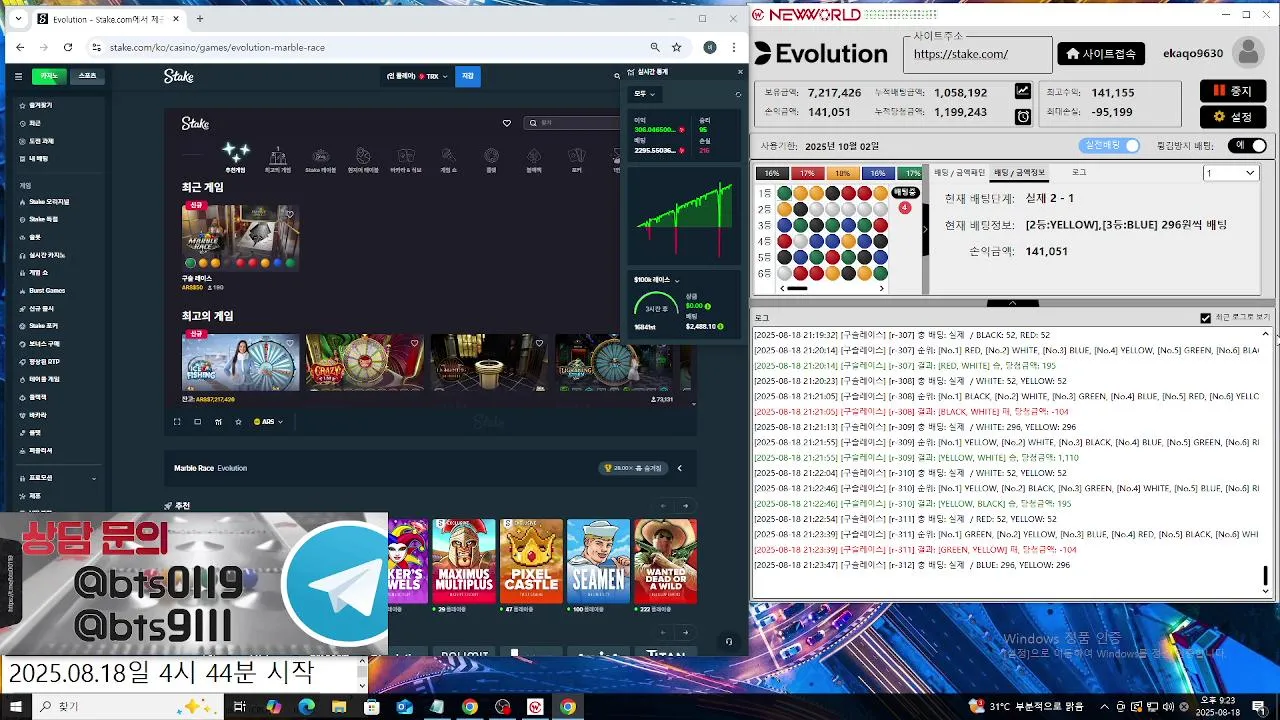Open the 모두 filter dropdown in statistics
1280x720 pixels.
click(x=644, y=94)
